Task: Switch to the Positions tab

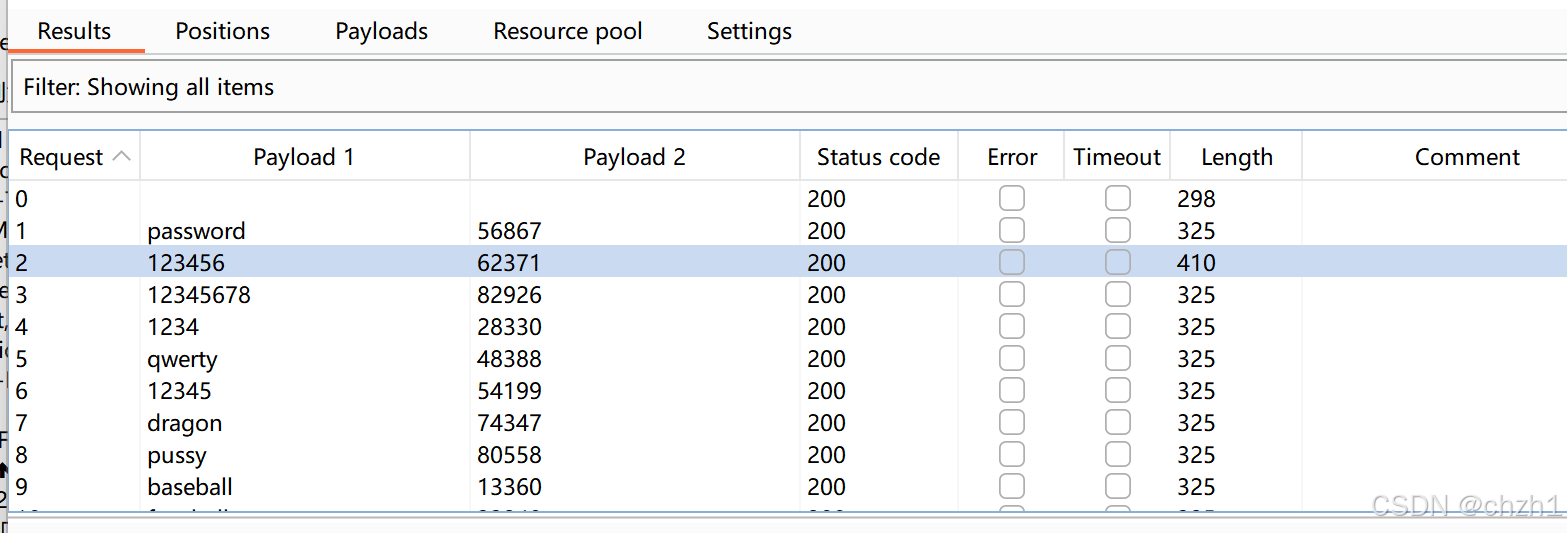Action: pyautogui.click(x=222, y=31)
